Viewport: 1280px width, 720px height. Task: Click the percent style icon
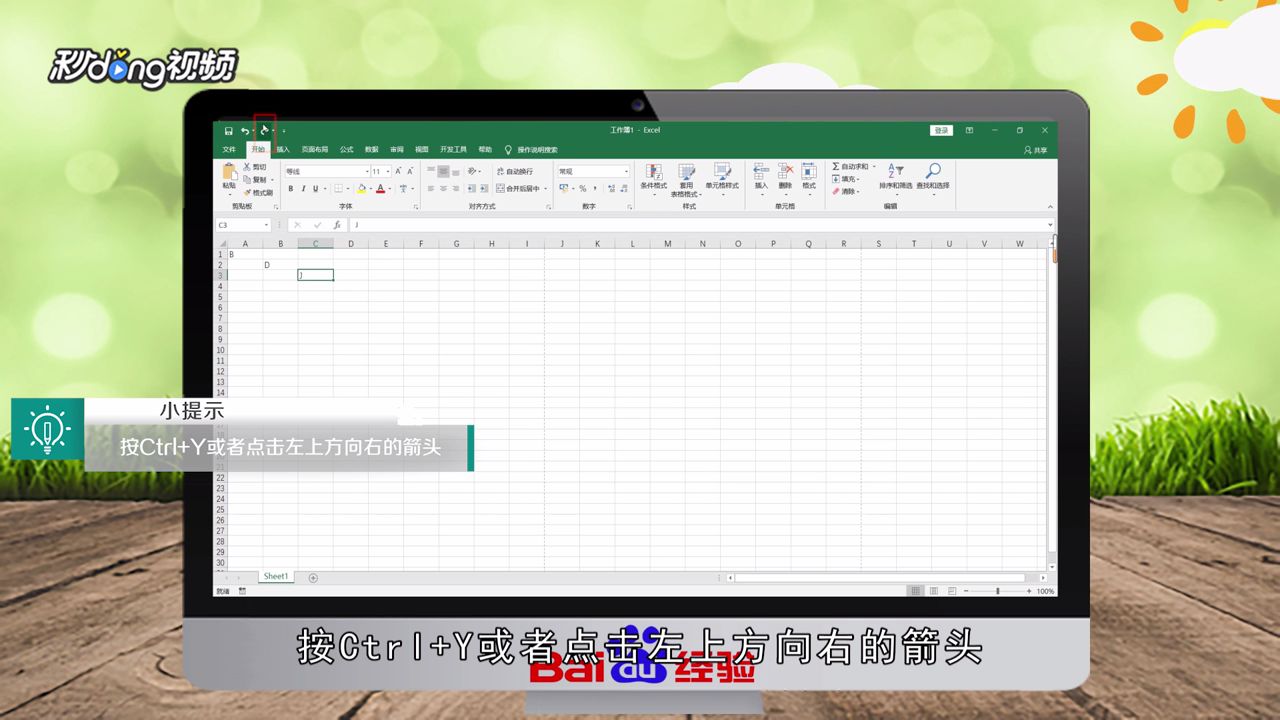point(583,188)
